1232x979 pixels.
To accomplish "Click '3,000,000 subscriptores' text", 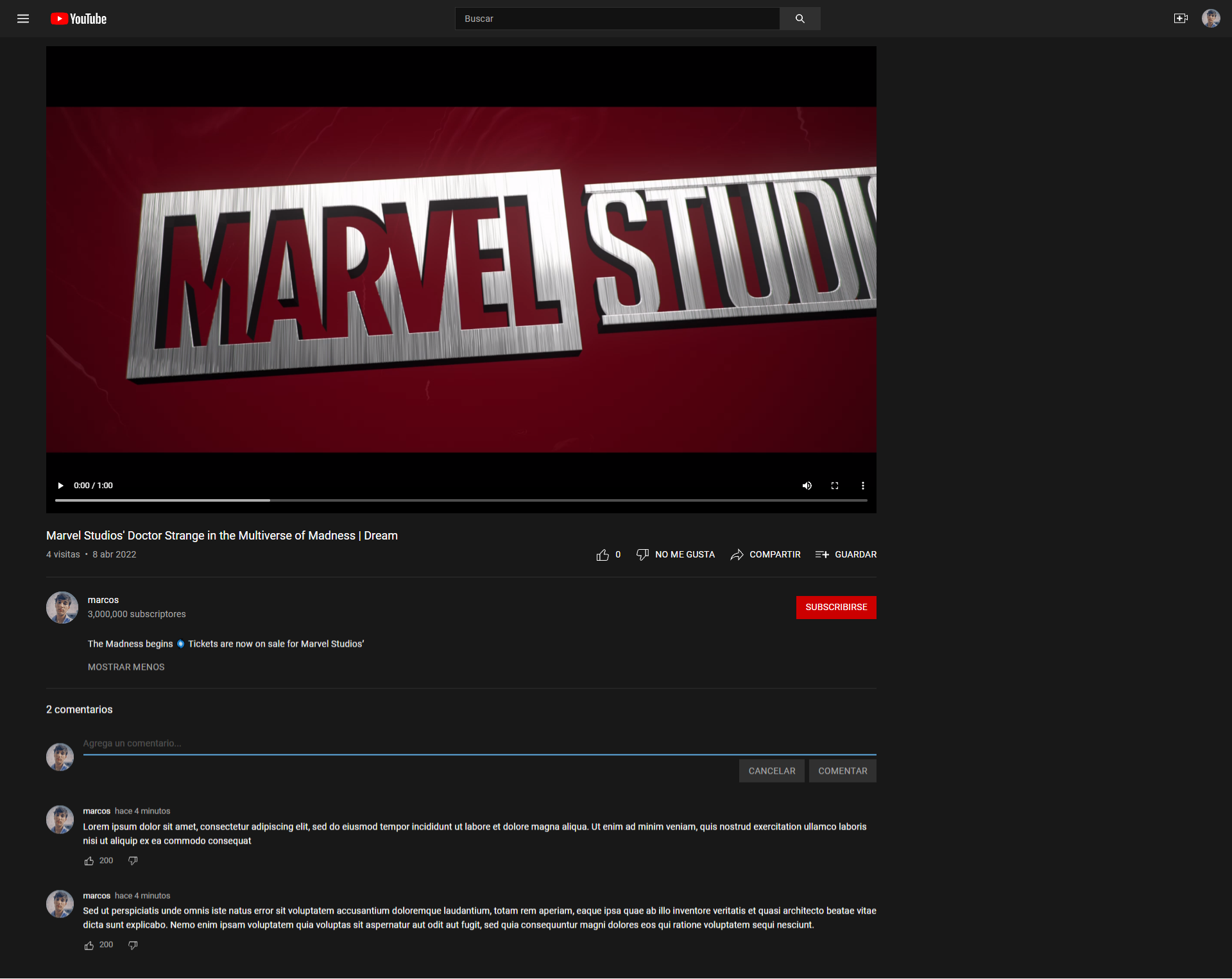I will tap(137, 615).
